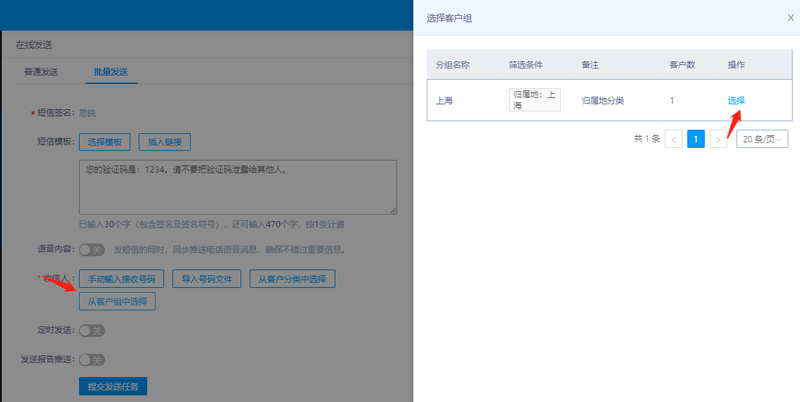The image size is (800, 402).
Task: Click 从客户分类中选择 button
Action: (292, 279)
